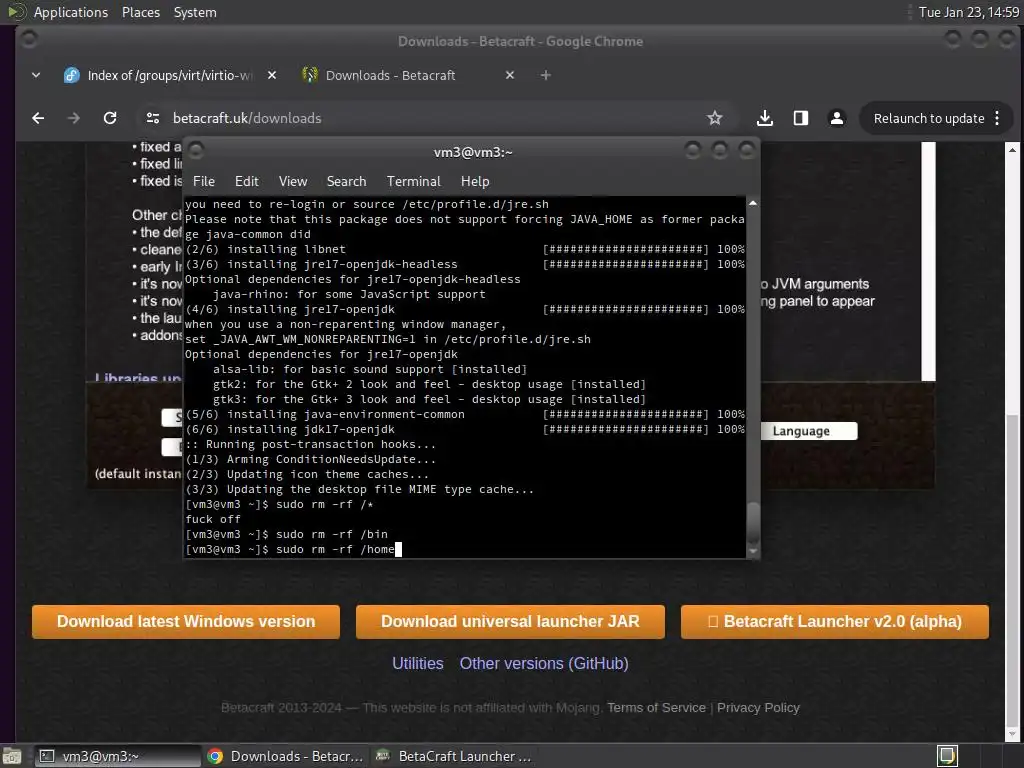Switch to BetaCraft Launcher taskbar entry
Screen dimensions: 1024x768
(455, 756)
